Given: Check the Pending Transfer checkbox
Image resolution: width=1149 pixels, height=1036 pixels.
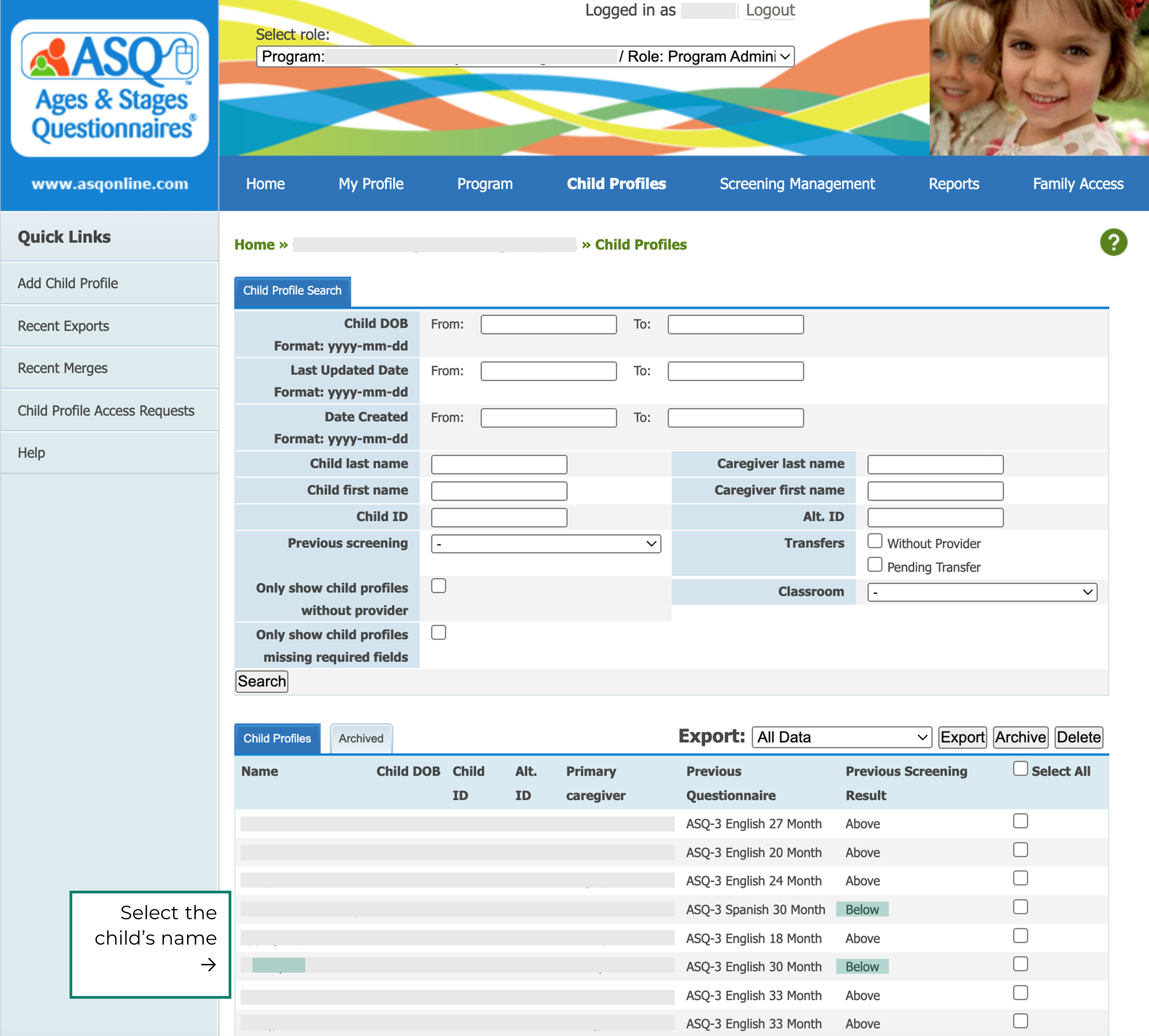Looking at the screenshot, I should (x=875, y=565).
